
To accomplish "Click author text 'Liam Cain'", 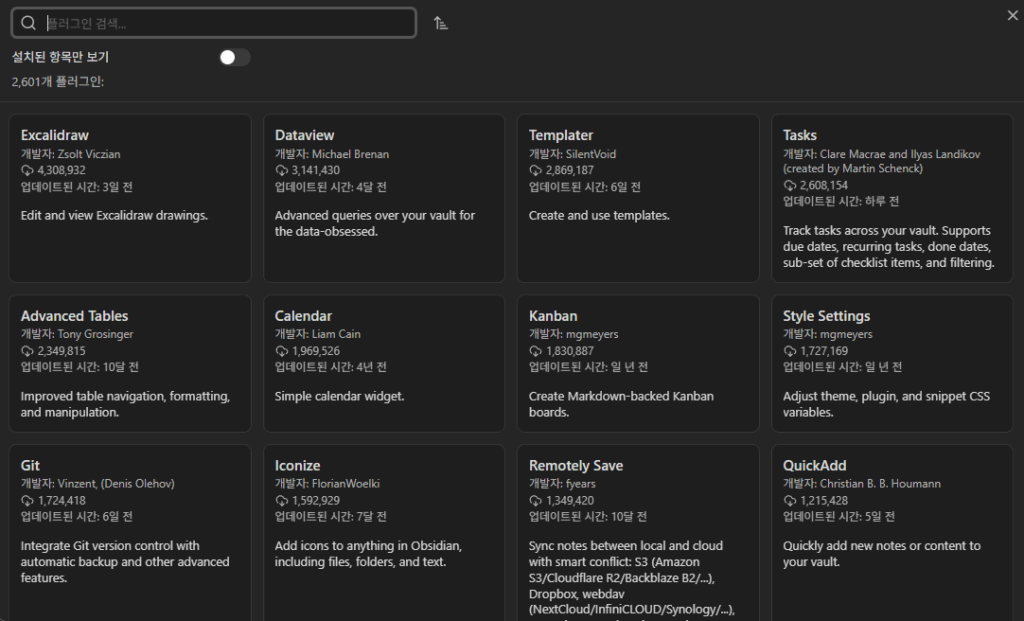I will tap(336, 334).
